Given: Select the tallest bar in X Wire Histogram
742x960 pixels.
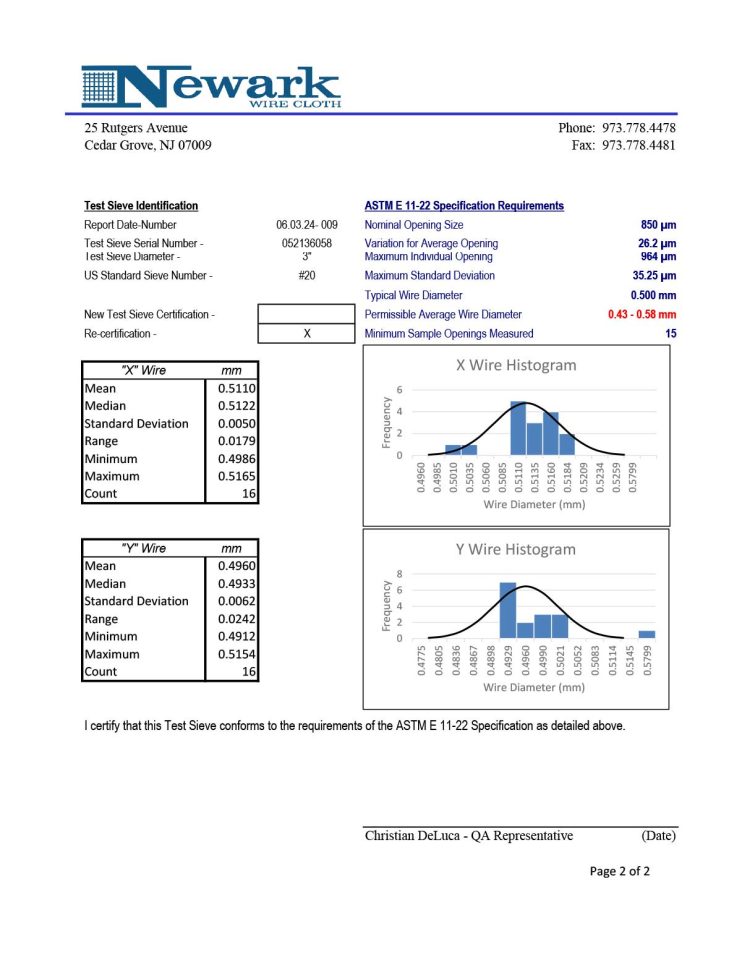Looking at the screenshot, I should point(518,428).
